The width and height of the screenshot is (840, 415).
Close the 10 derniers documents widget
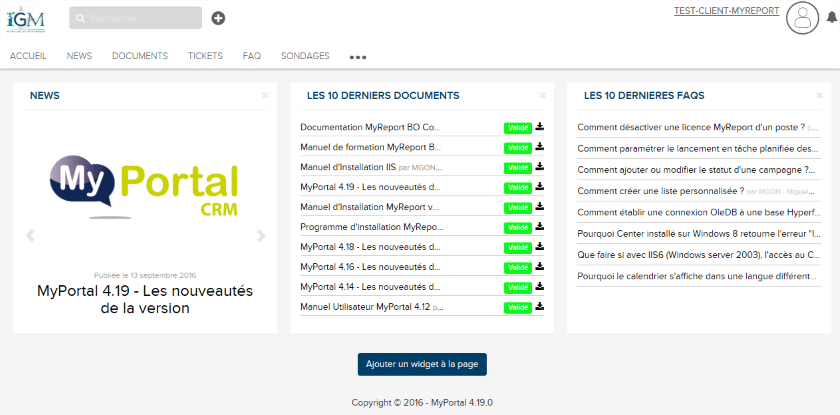click(542, 95)
